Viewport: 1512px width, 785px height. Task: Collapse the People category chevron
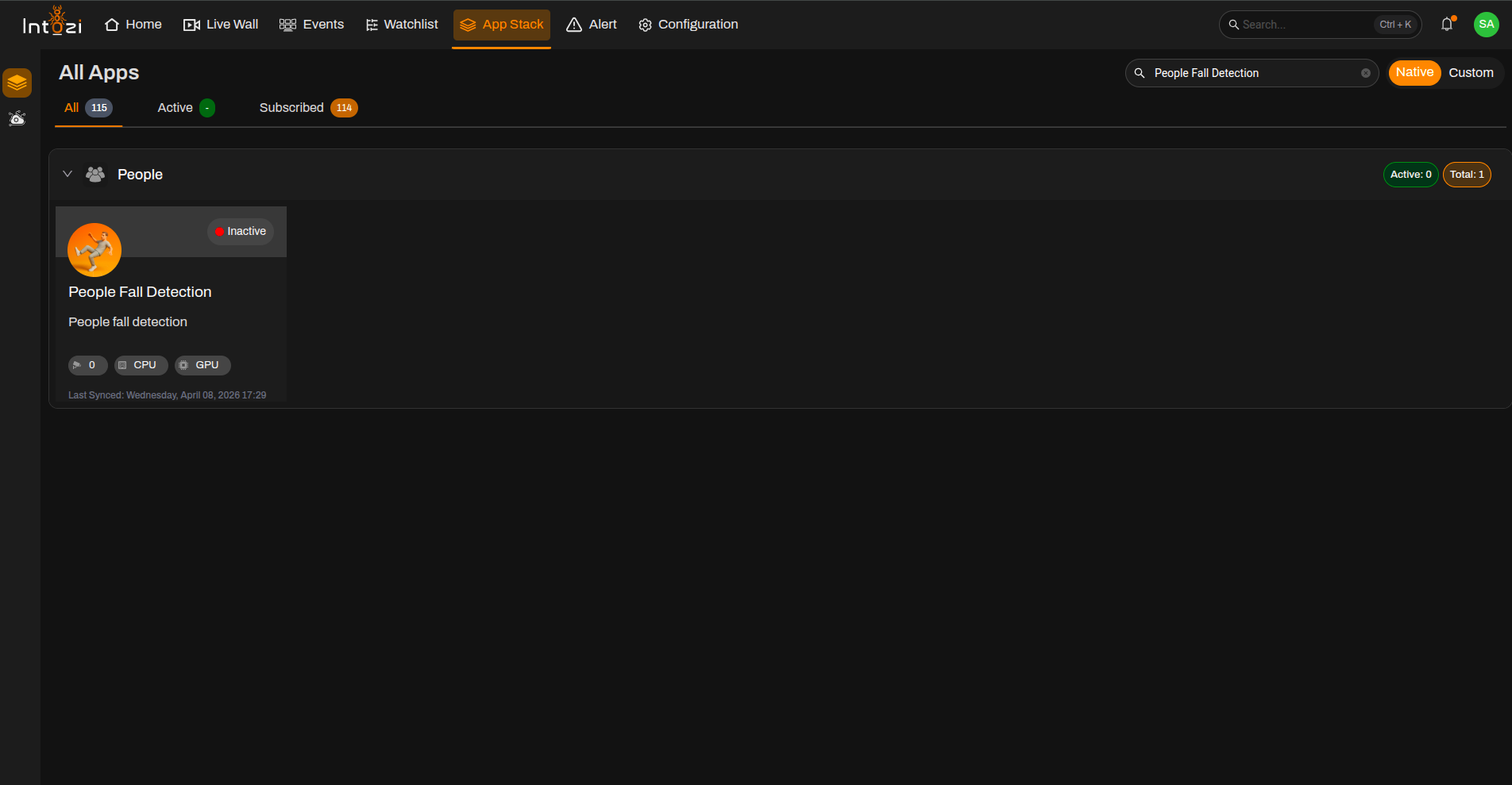pyautogui.click(x=67, y=174)
